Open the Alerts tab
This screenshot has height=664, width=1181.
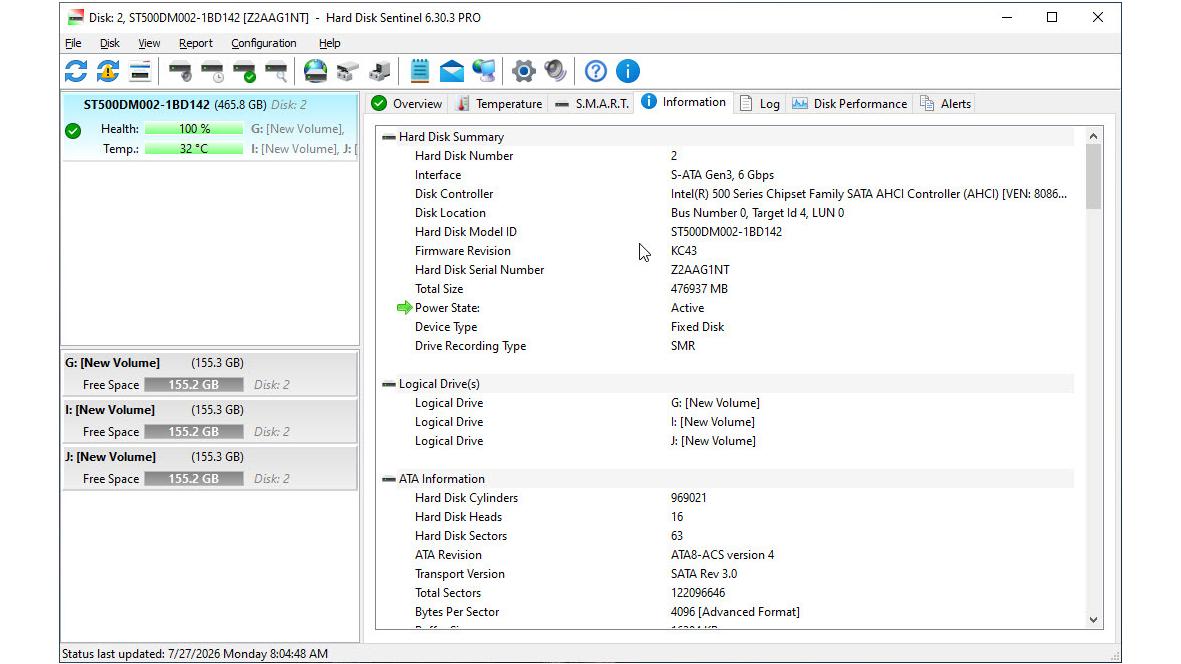click(x=945, y=104)
